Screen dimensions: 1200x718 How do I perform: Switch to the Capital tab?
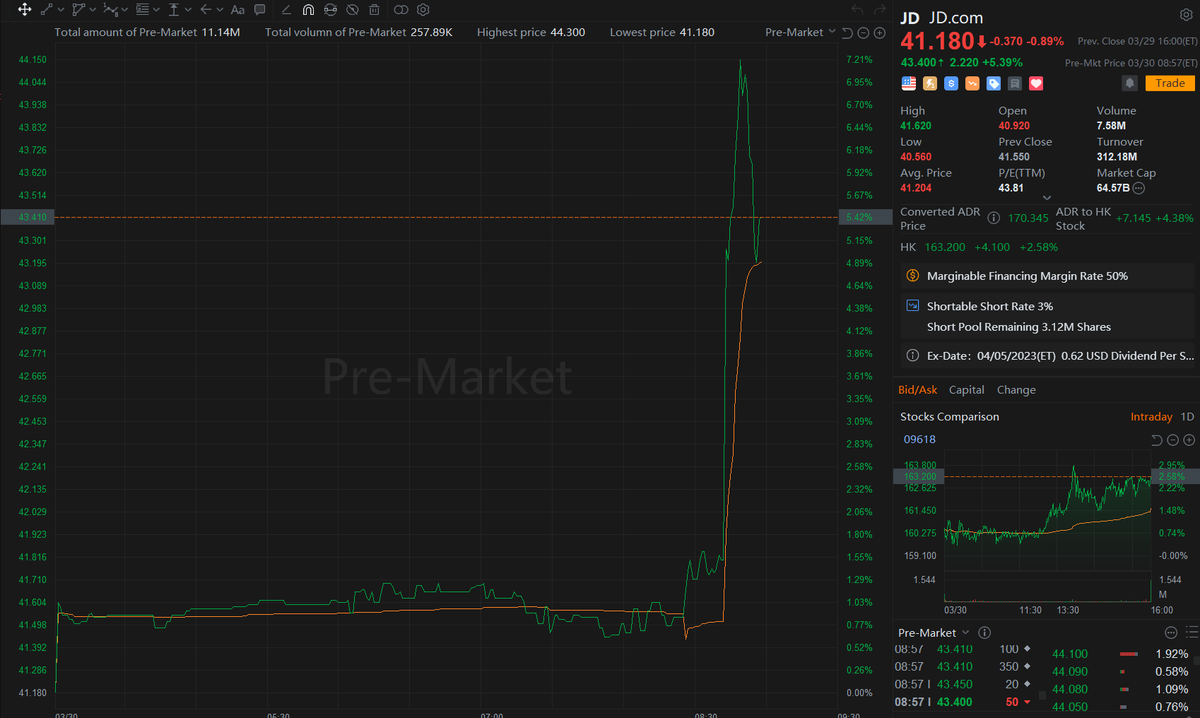(x=966, y=389)
